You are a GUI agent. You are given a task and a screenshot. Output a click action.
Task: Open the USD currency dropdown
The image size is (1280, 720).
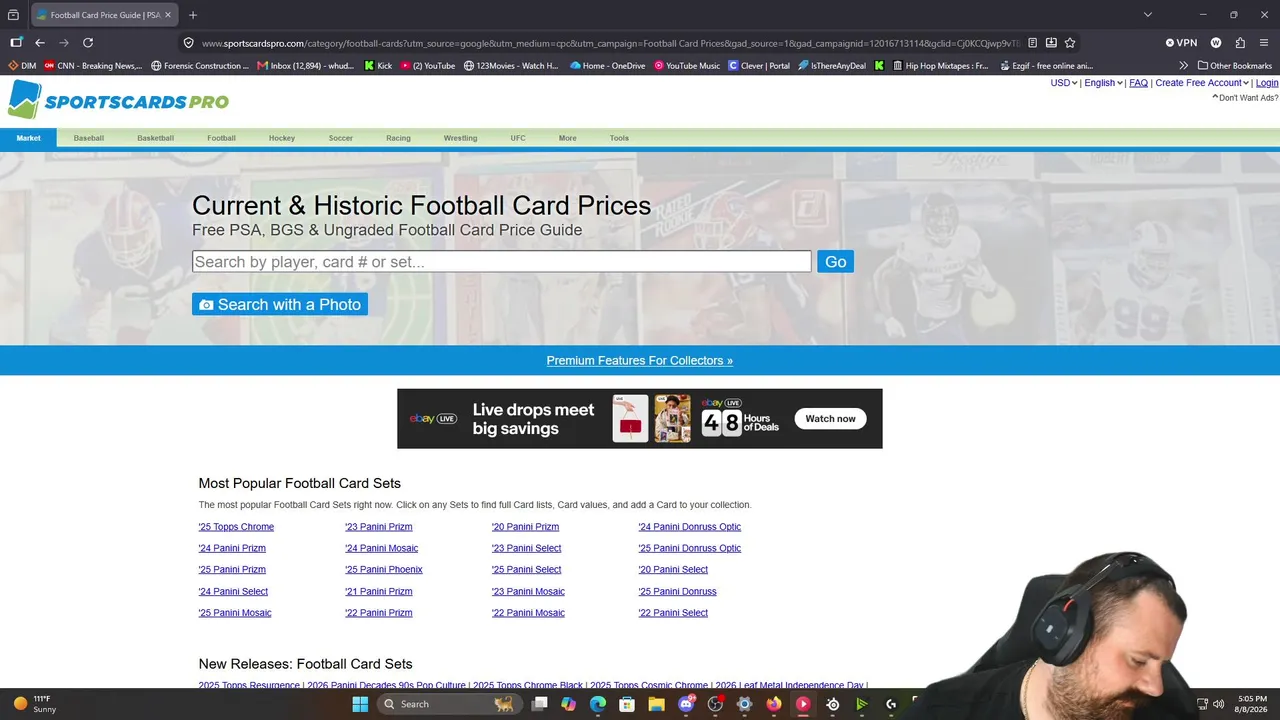[x=1064, y=83]
